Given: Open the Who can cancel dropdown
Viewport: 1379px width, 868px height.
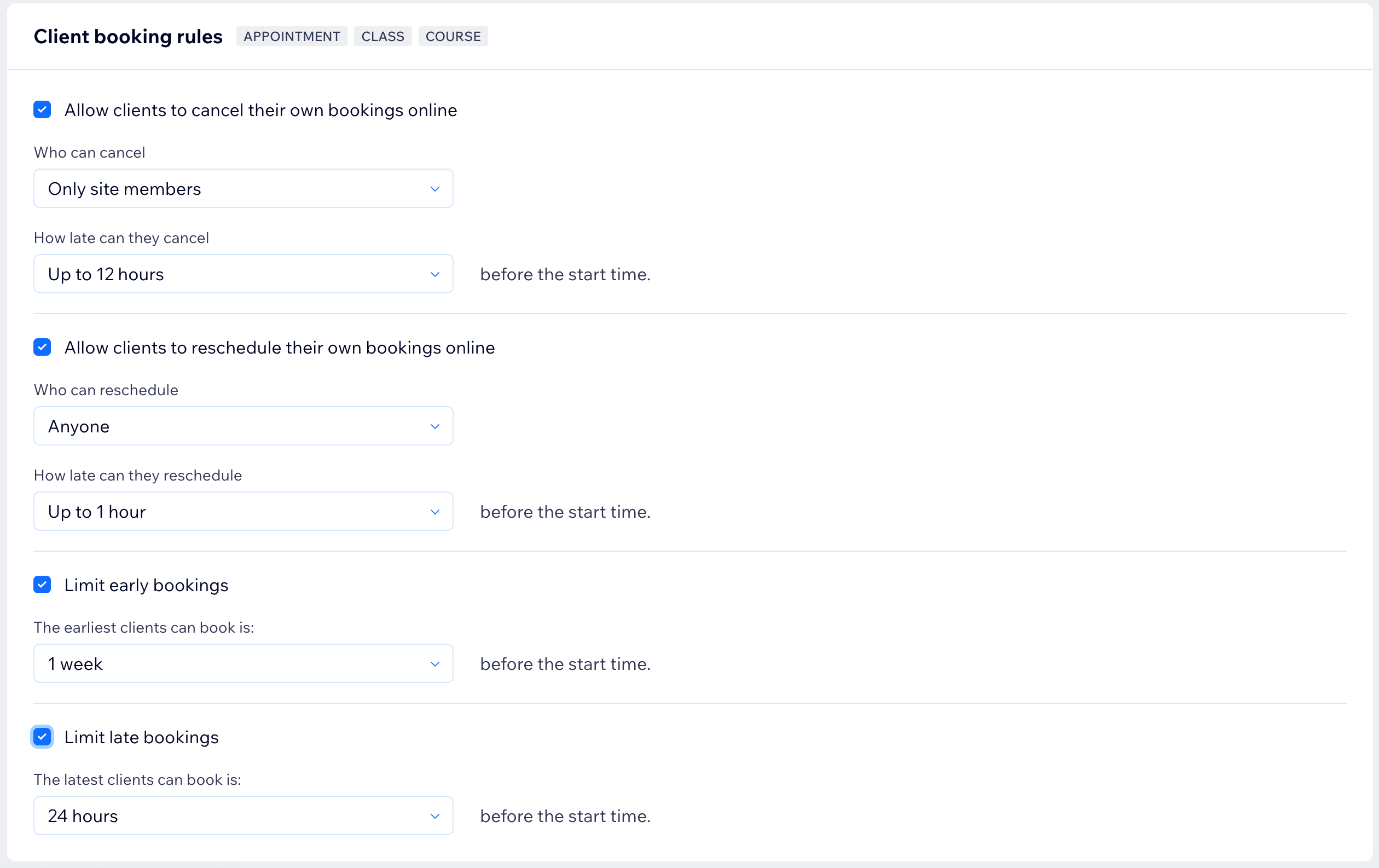Looking at the screenshot, I should [243, 188].
